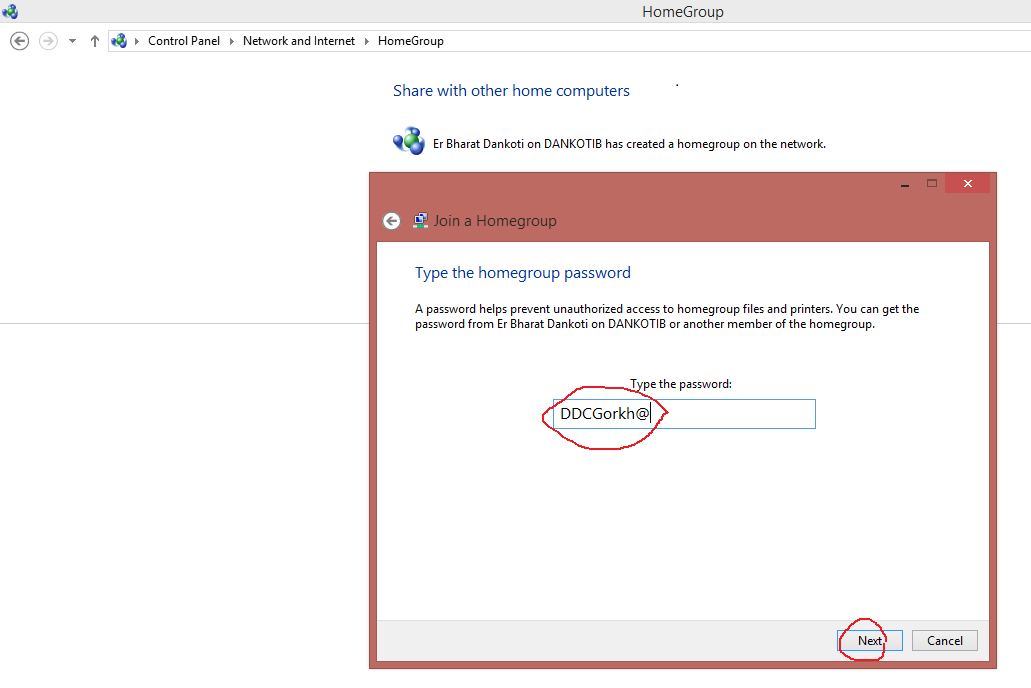Click the HomeGroup window title text

pos(683,12)
